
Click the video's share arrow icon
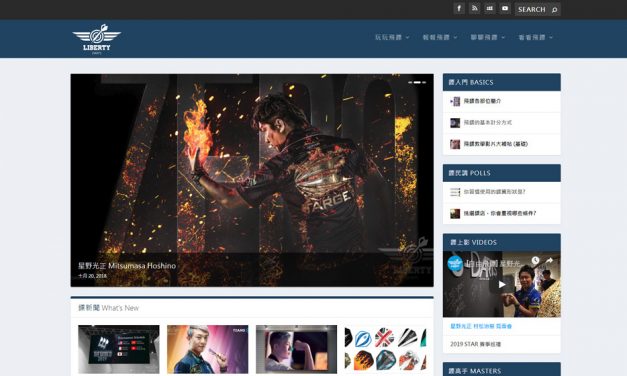pyautogui.click(x=549, y=260)
